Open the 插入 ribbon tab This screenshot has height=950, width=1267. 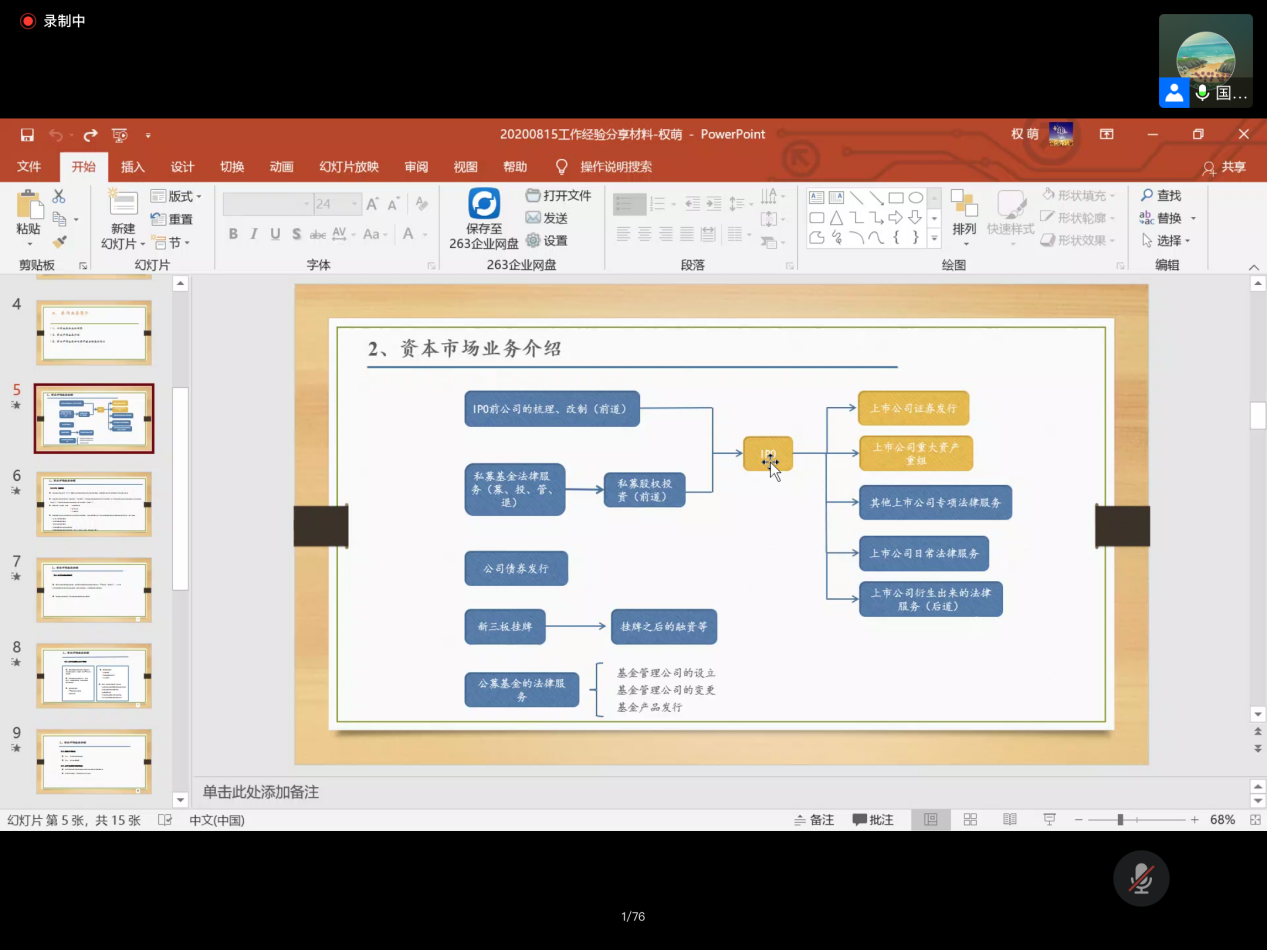point(133,167)
